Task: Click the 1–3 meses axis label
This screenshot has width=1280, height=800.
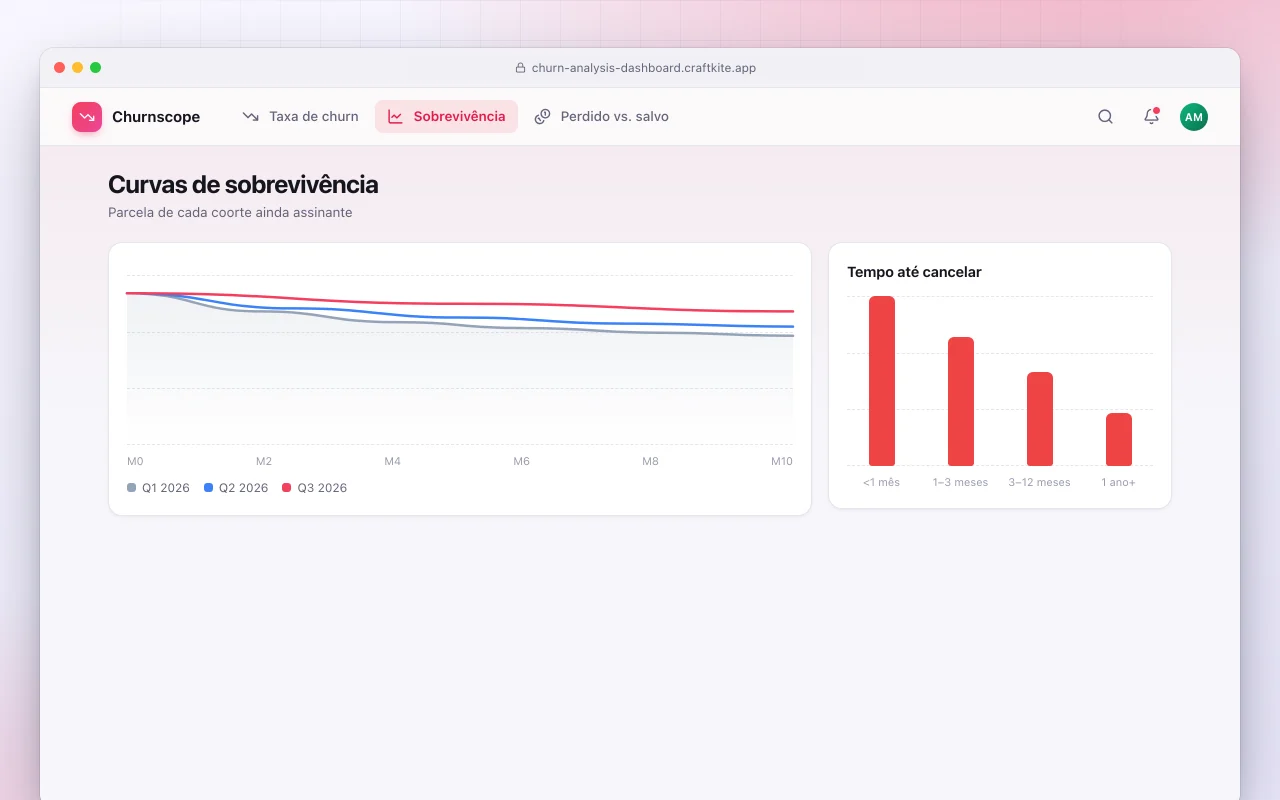Action: [x=961, y=482]
